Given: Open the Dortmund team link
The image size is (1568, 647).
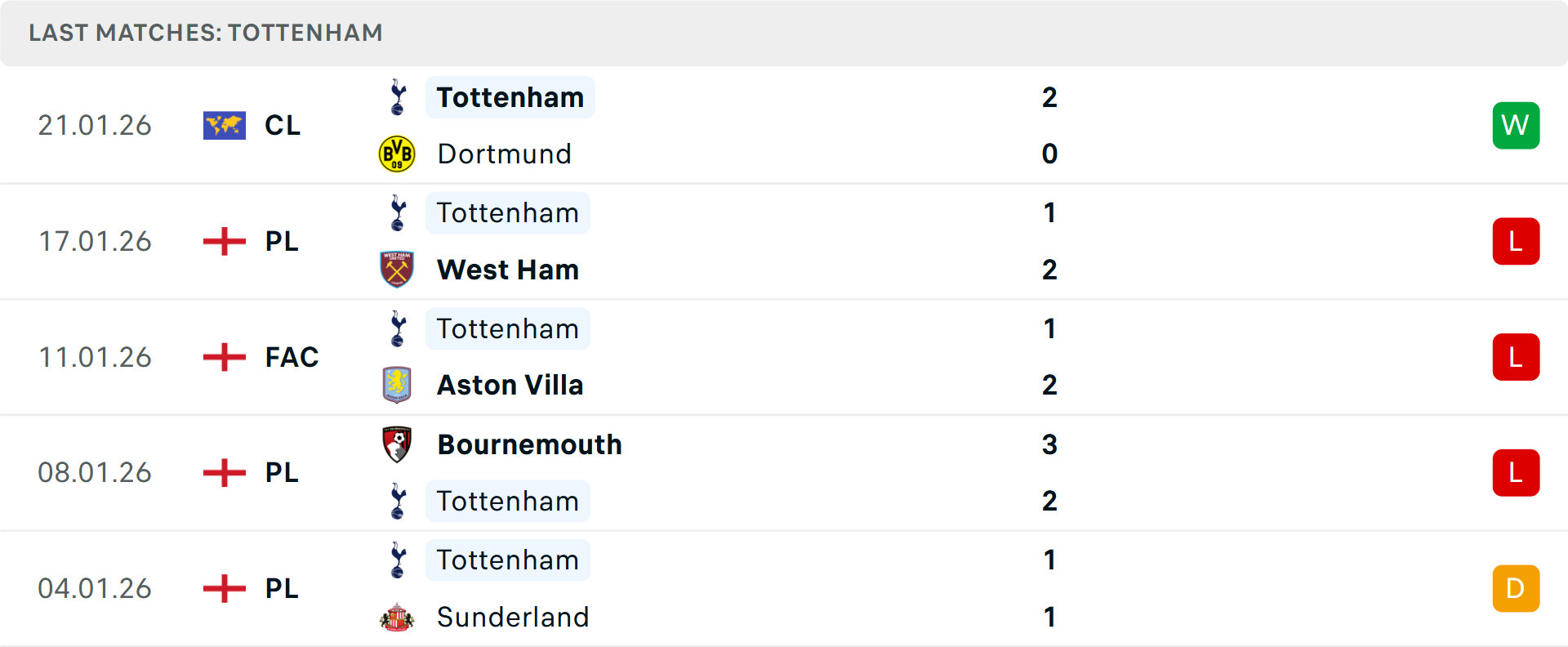Looking at the screenshot, I should pyautogui.click(x=504, y=154).
